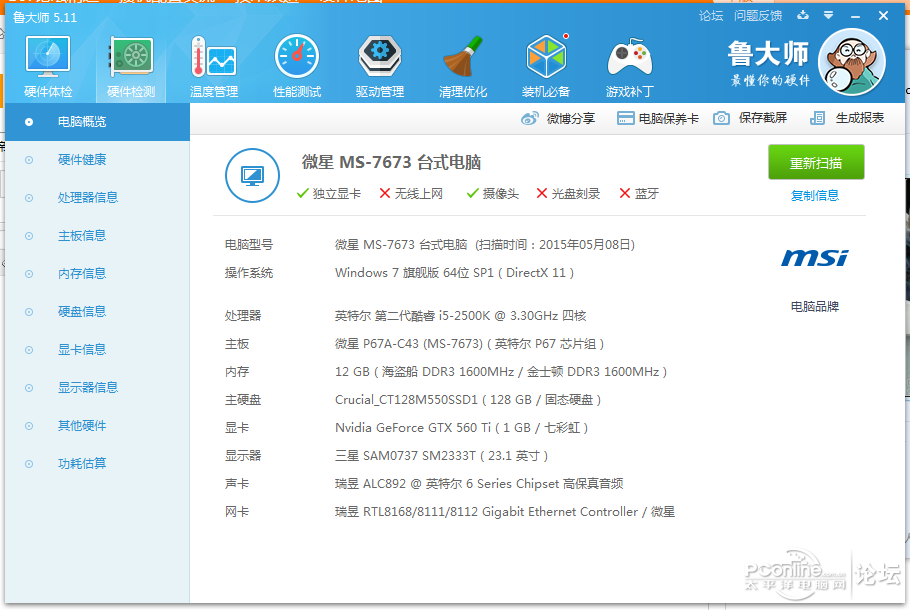The width and height of the screenshot is (910, 610).
Task: Click the 鲁大师 mascot avatar
Action: point(851,62)
